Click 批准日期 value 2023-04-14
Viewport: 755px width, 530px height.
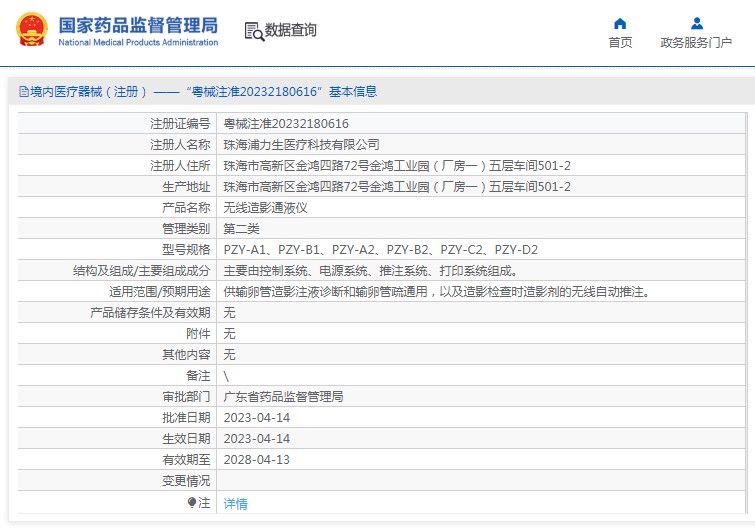tap(257, 418)
